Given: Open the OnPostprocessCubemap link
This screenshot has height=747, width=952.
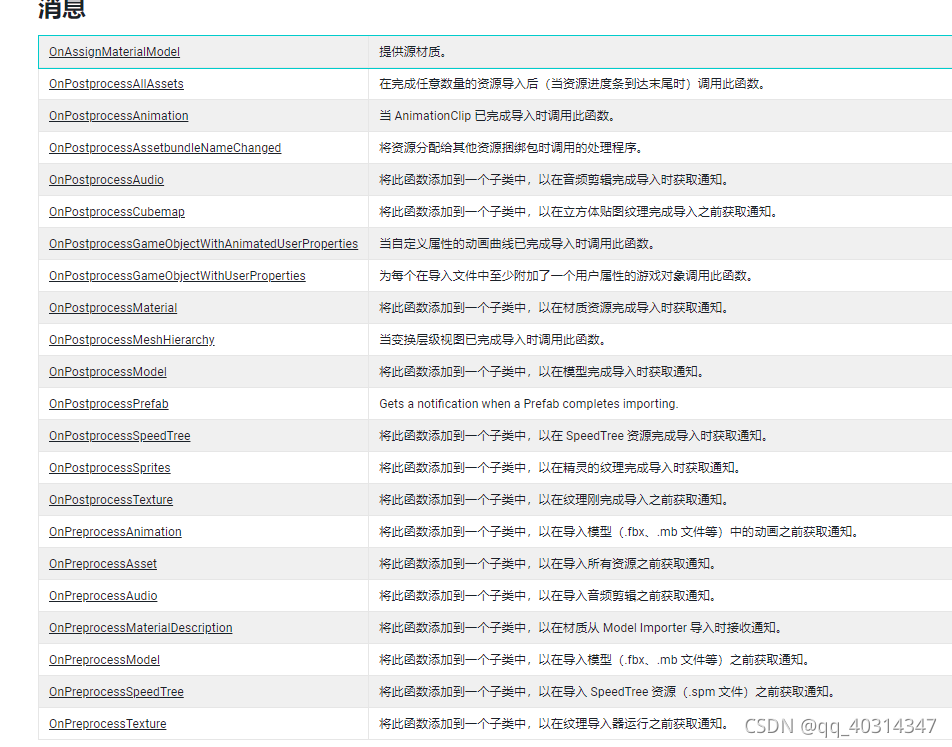Looking at the screenshot, I should (x=117, y=211).
